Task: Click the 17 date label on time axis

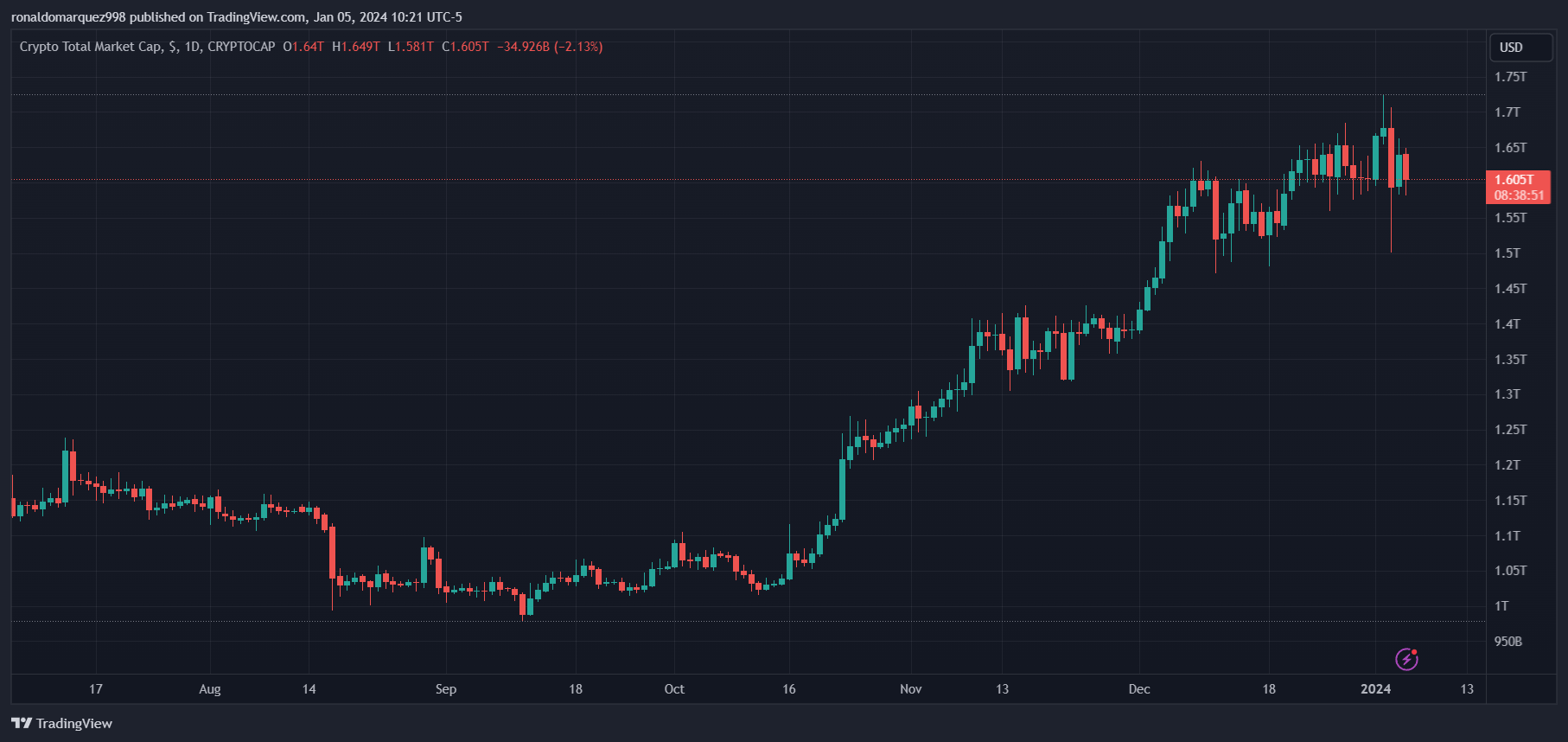Action: pyautogui.click(x=96, y=689)
